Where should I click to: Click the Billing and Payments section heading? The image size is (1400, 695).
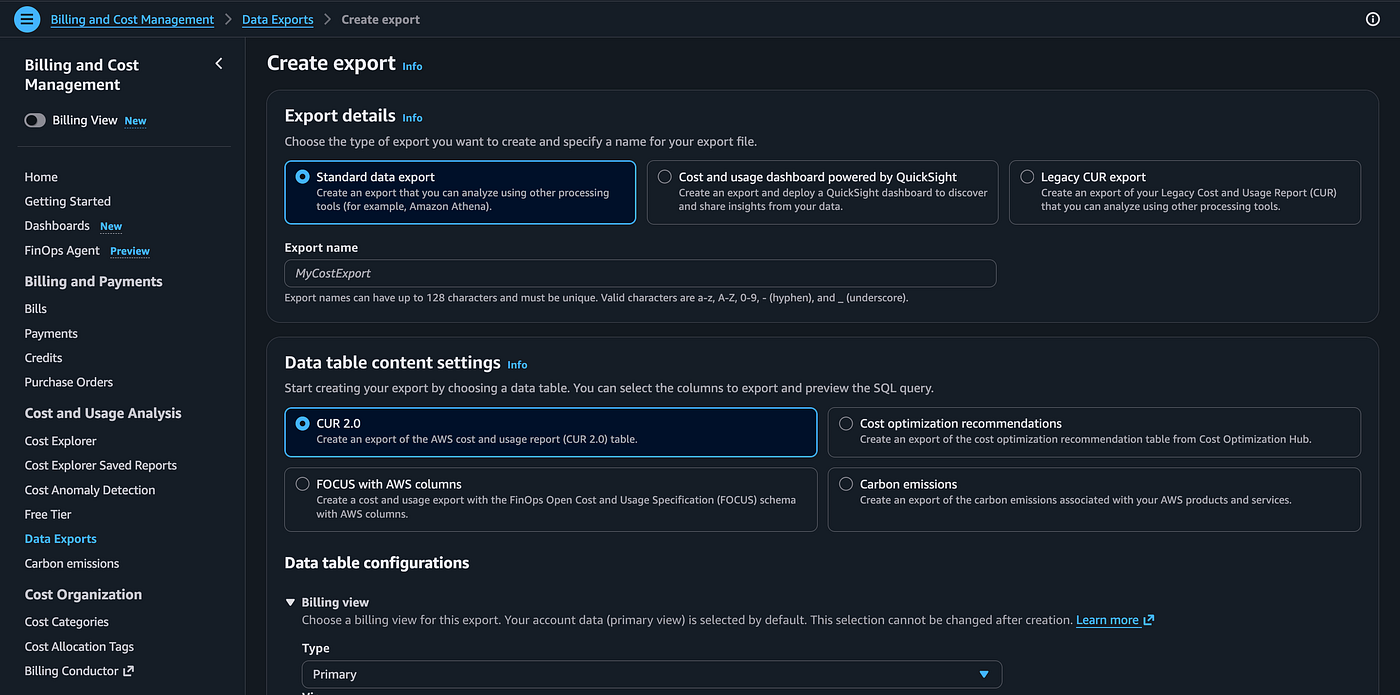coord(94,281)
